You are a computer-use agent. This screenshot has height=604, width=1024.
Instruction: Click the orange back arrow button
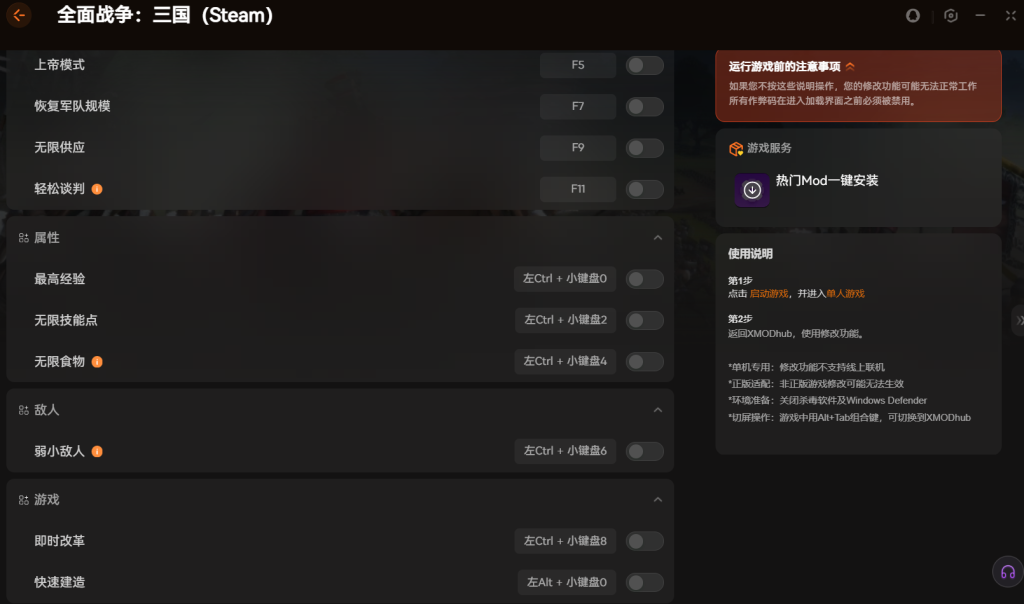point(19,15)
